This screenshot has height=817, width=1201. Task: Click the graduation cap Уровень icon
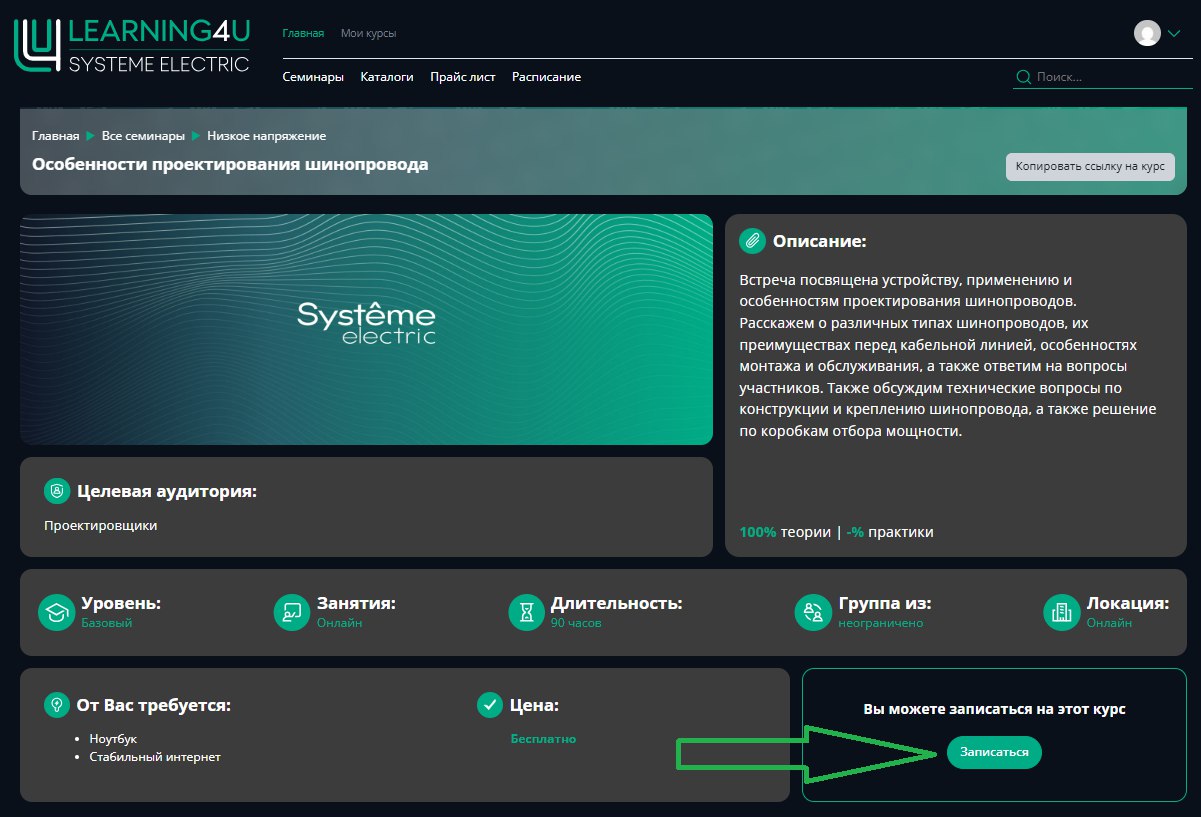56,613
